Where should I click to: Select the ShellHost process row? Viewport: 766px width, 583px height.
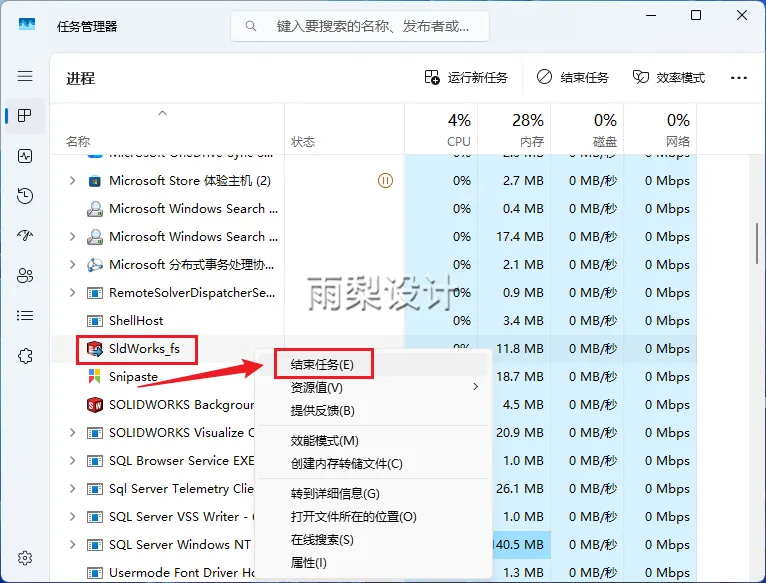pyautogui.click(x=374, y=321)
